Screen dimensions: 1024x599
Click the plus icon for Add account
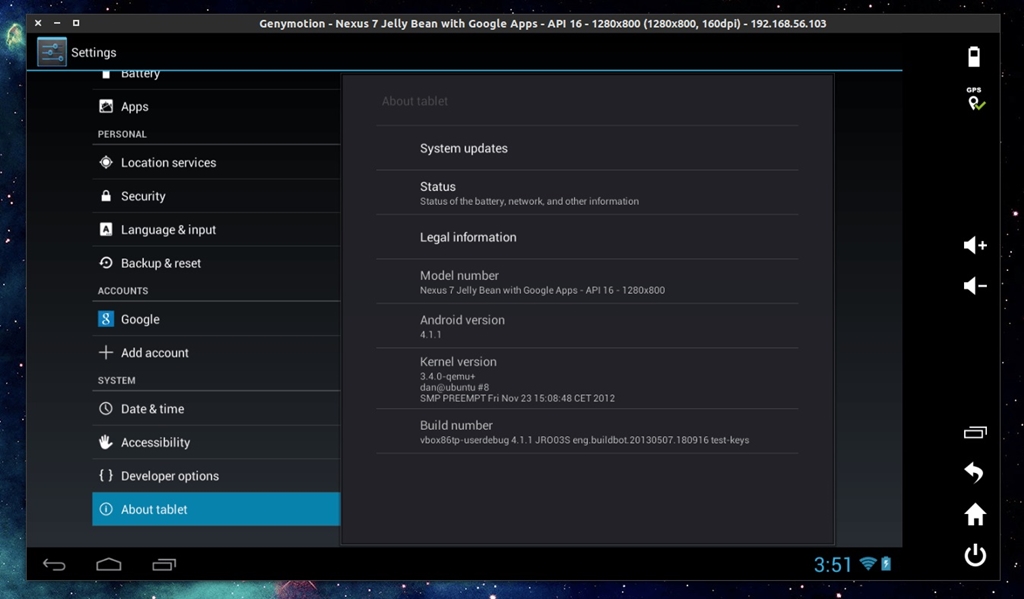point(106,352)
